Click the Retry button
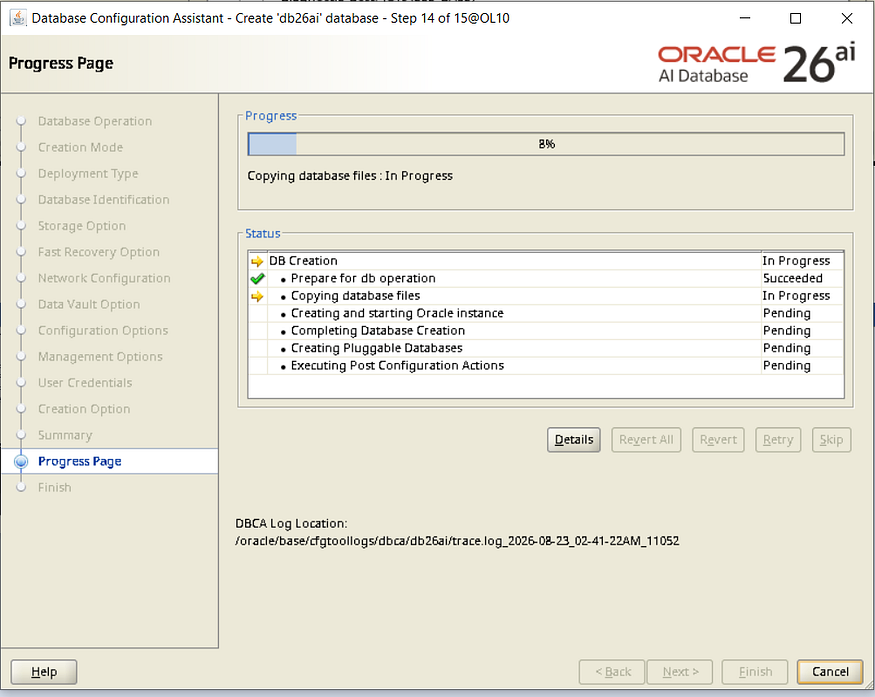The width and height of the screenshot is (875, 697). coord(778,440)
